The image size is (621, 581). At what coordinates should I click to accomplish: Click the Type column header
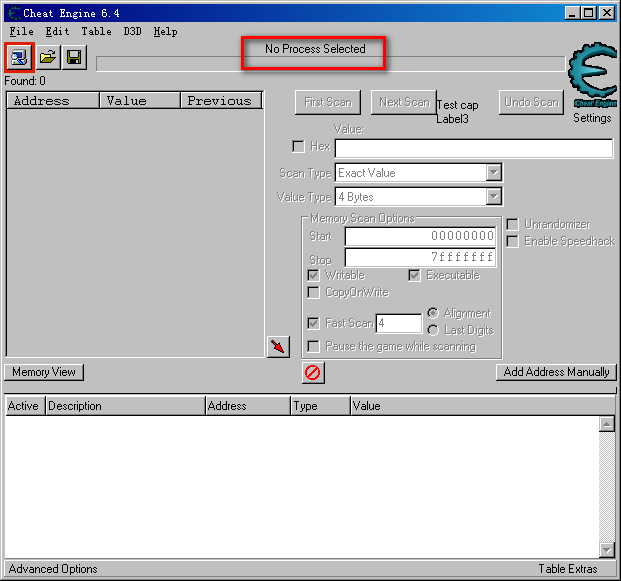click(321, 406)
